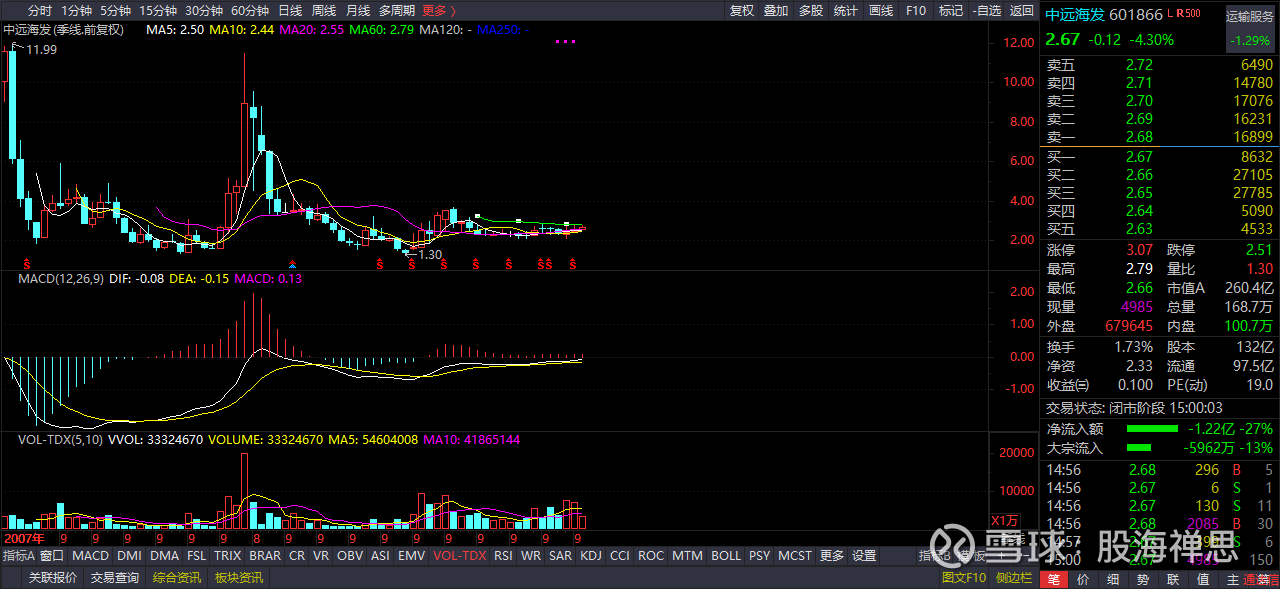This screenshot has height=589, width=1280.
Task: Open the 多周期 multi-period view
Action: pyautogui.click(x=397, y=10)
